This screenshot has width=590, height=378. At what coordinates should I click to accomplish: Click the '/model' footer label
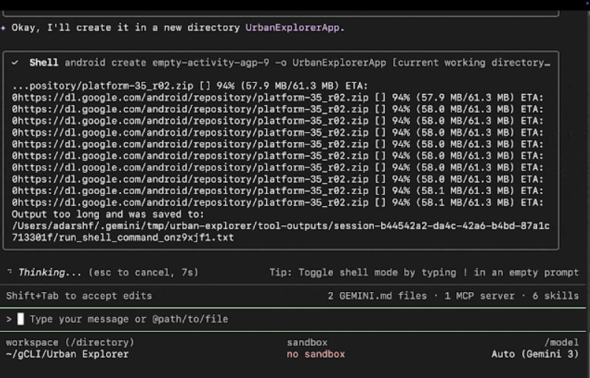pos(561,343)
